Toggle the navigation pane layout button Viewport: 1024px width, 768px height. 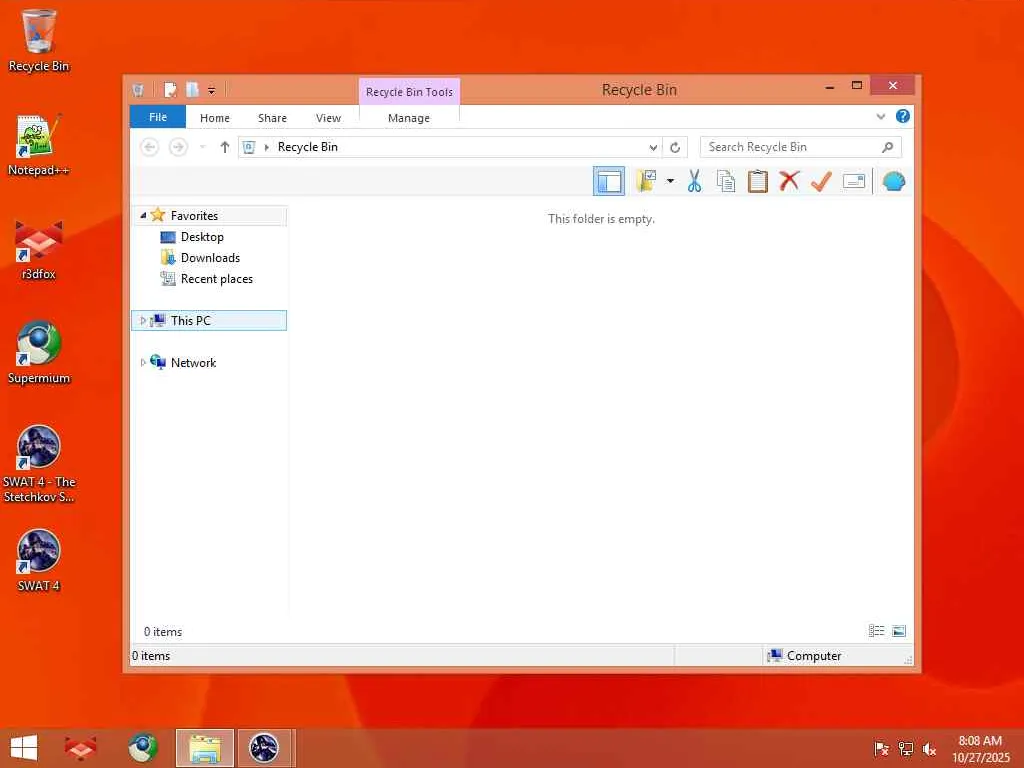pyautogui.click(x=609, y=181)
